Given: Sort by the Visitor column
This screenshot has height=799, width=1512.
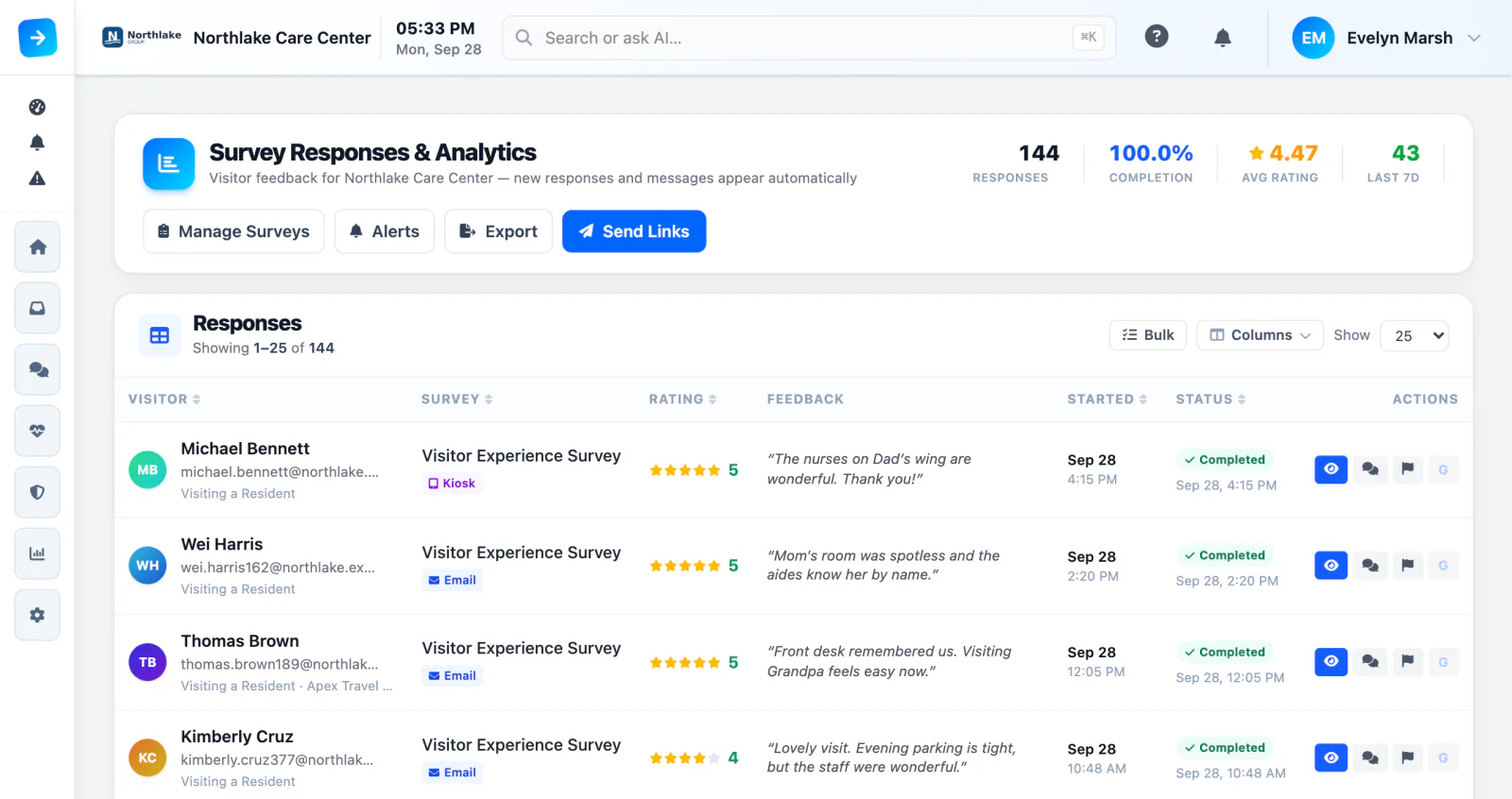Looking at the screenshot, I should point(164,399).
